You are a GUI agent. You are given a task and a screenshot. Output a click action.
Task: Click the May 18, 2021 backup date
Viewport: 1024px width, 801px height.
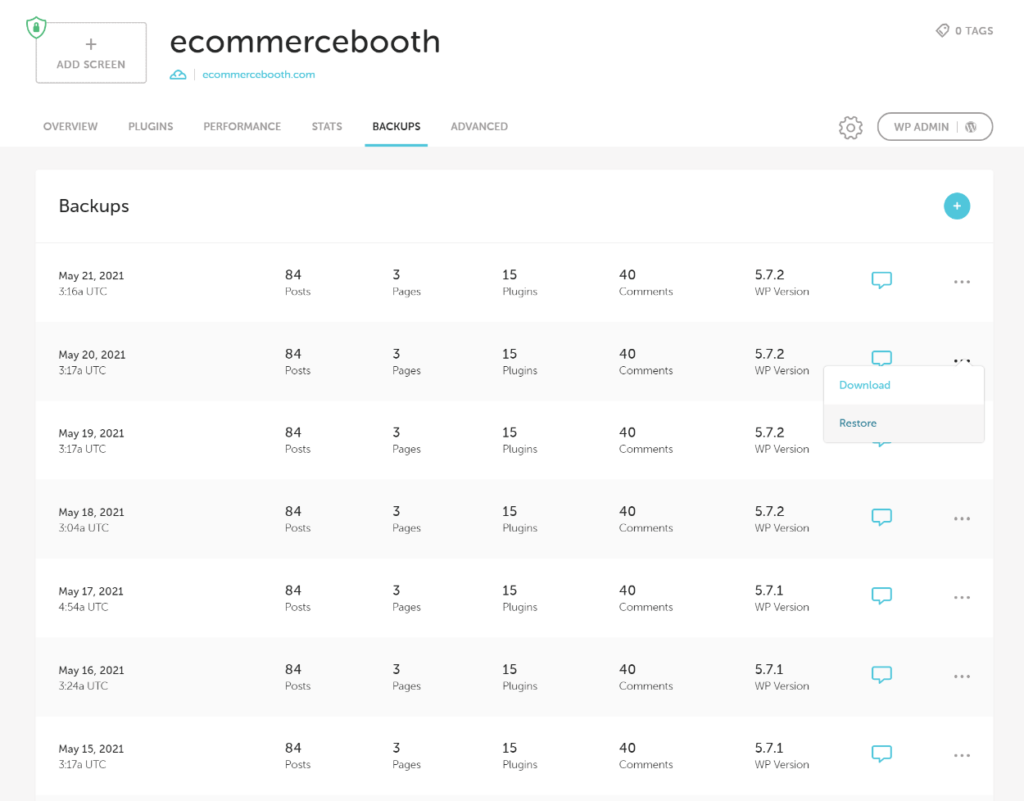91,512
